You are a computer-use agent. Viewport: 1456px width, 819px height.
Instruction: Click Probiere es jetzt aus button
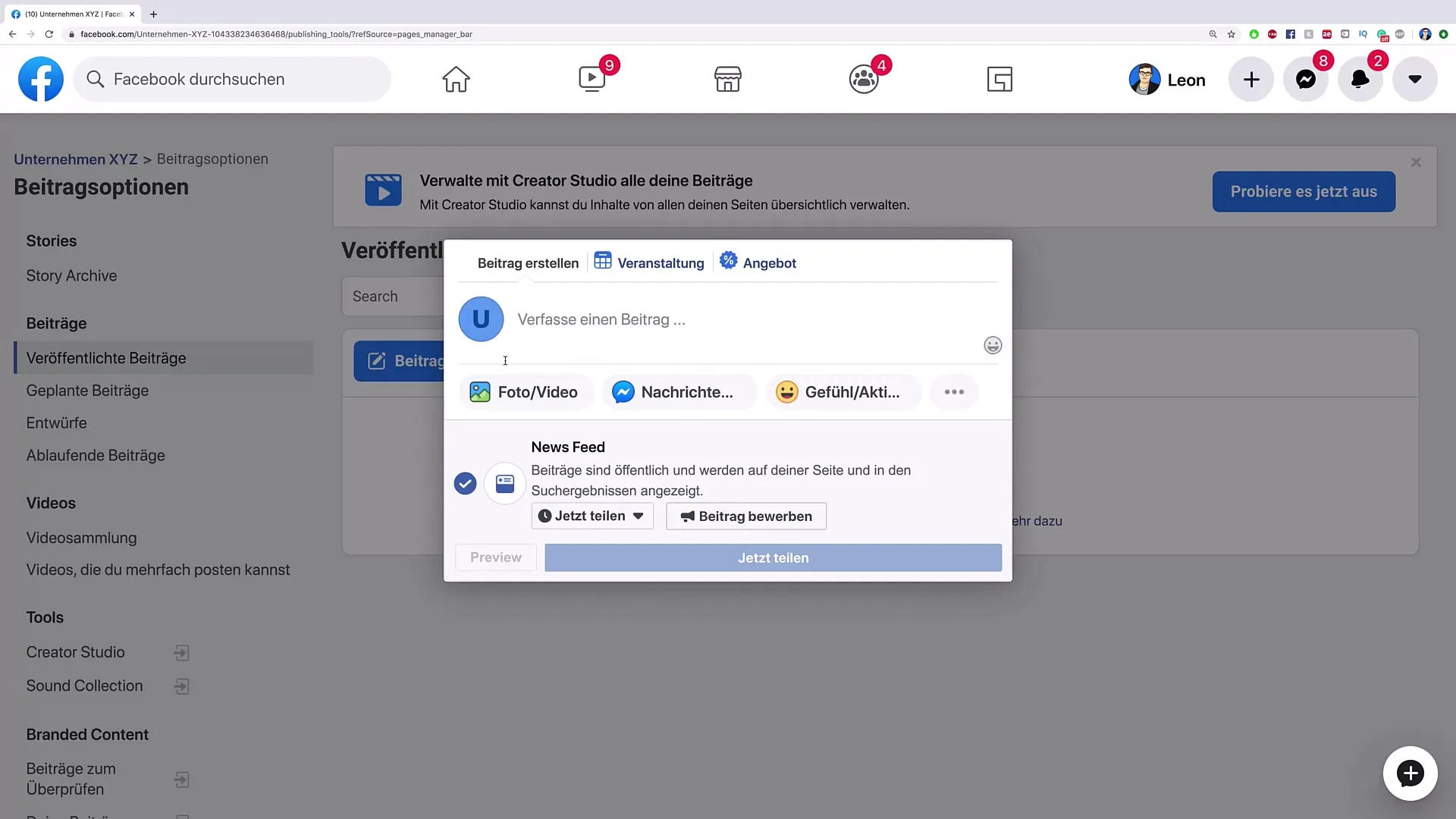pyautogui.click(x=1304, y=192)
